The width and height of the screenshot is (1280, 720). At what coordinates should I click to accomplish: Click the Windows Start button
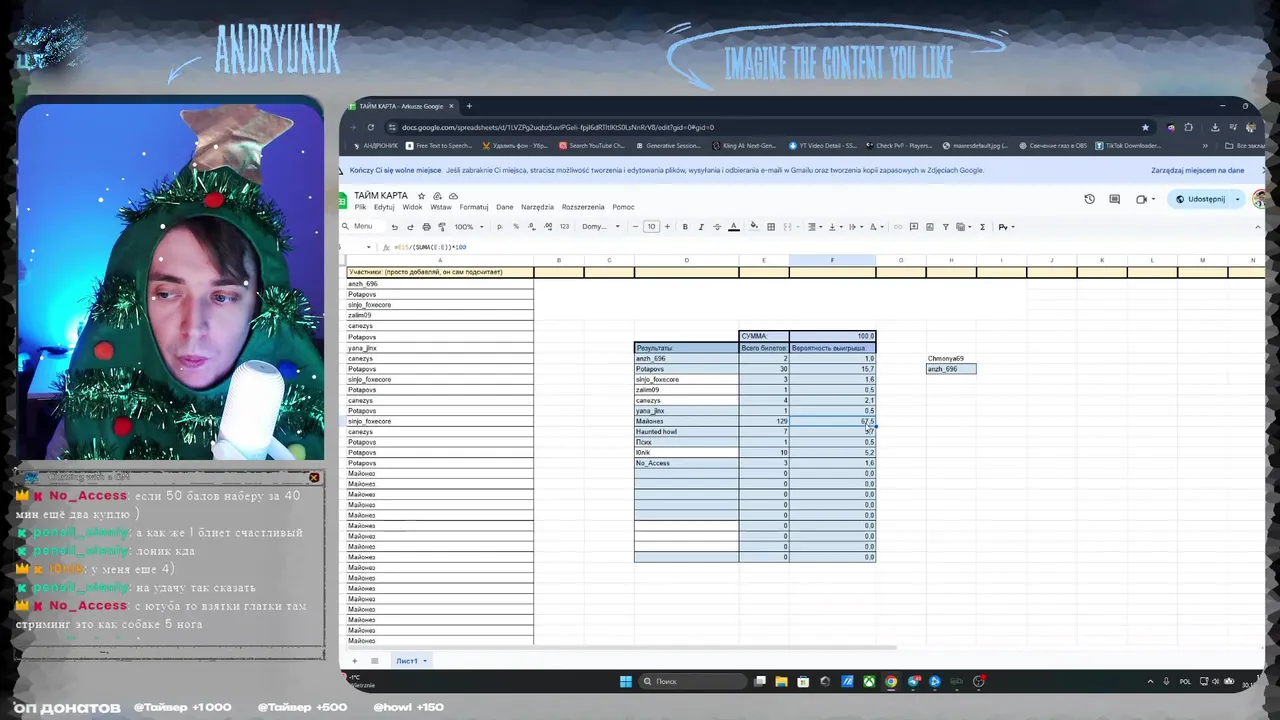click(x=626, y=682)
